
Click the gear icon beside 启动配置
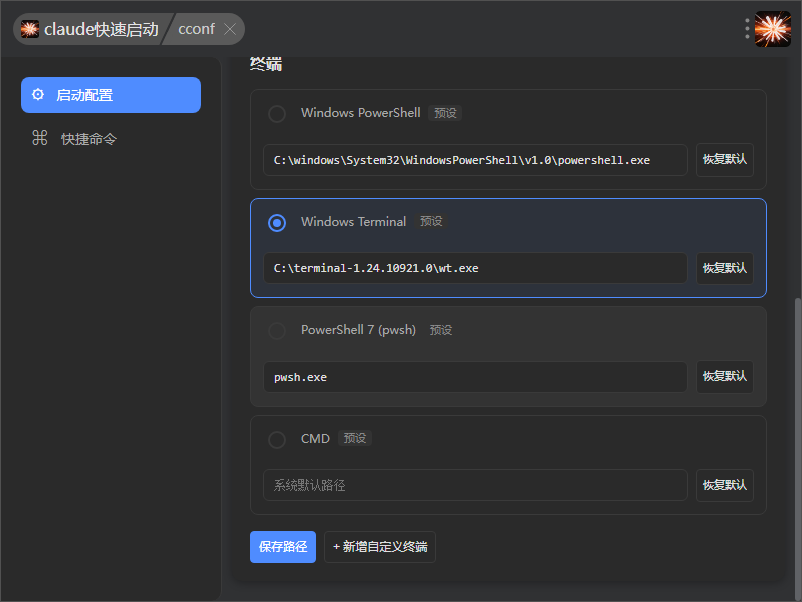38,95
